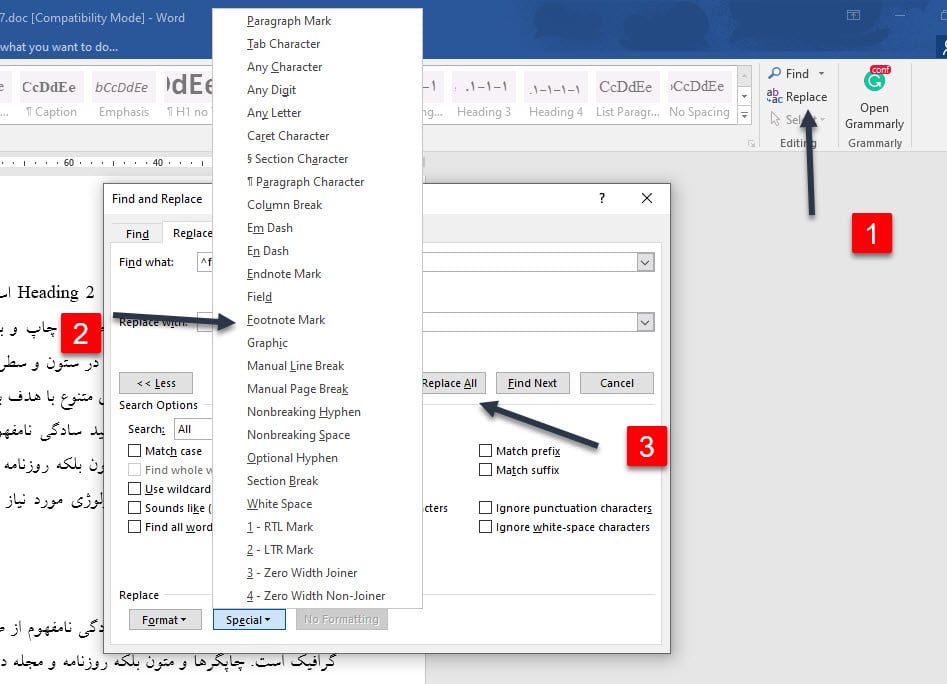Open the Styles pane launcher icon
Screen dimensions: 947x684
pos(751,144)
